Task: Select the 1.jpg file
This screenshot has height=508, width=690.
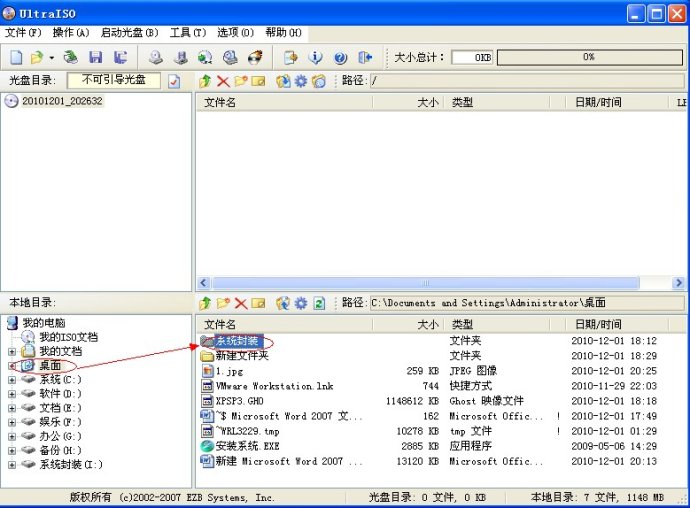Action: tap(229, 371)
